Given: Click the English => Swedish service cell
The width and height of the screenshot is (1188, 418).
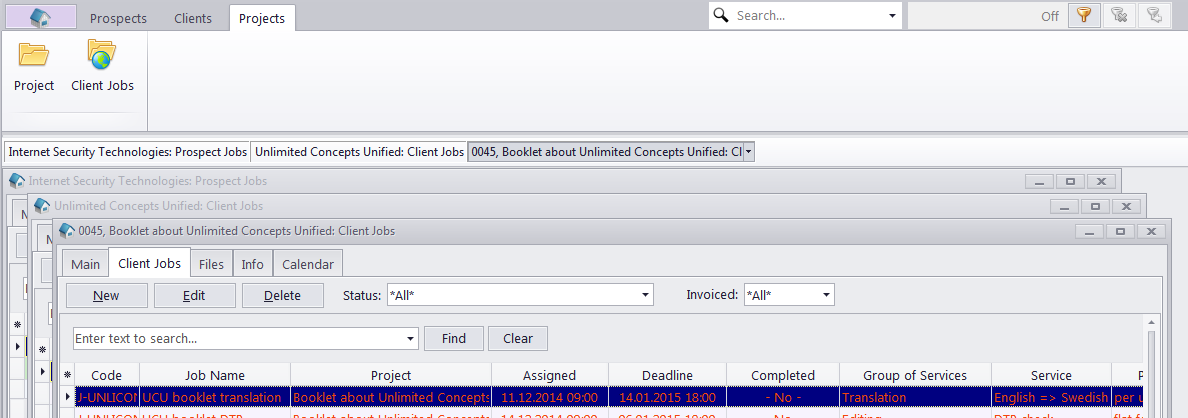Looking at the screenshot, I should [1051, 398].
